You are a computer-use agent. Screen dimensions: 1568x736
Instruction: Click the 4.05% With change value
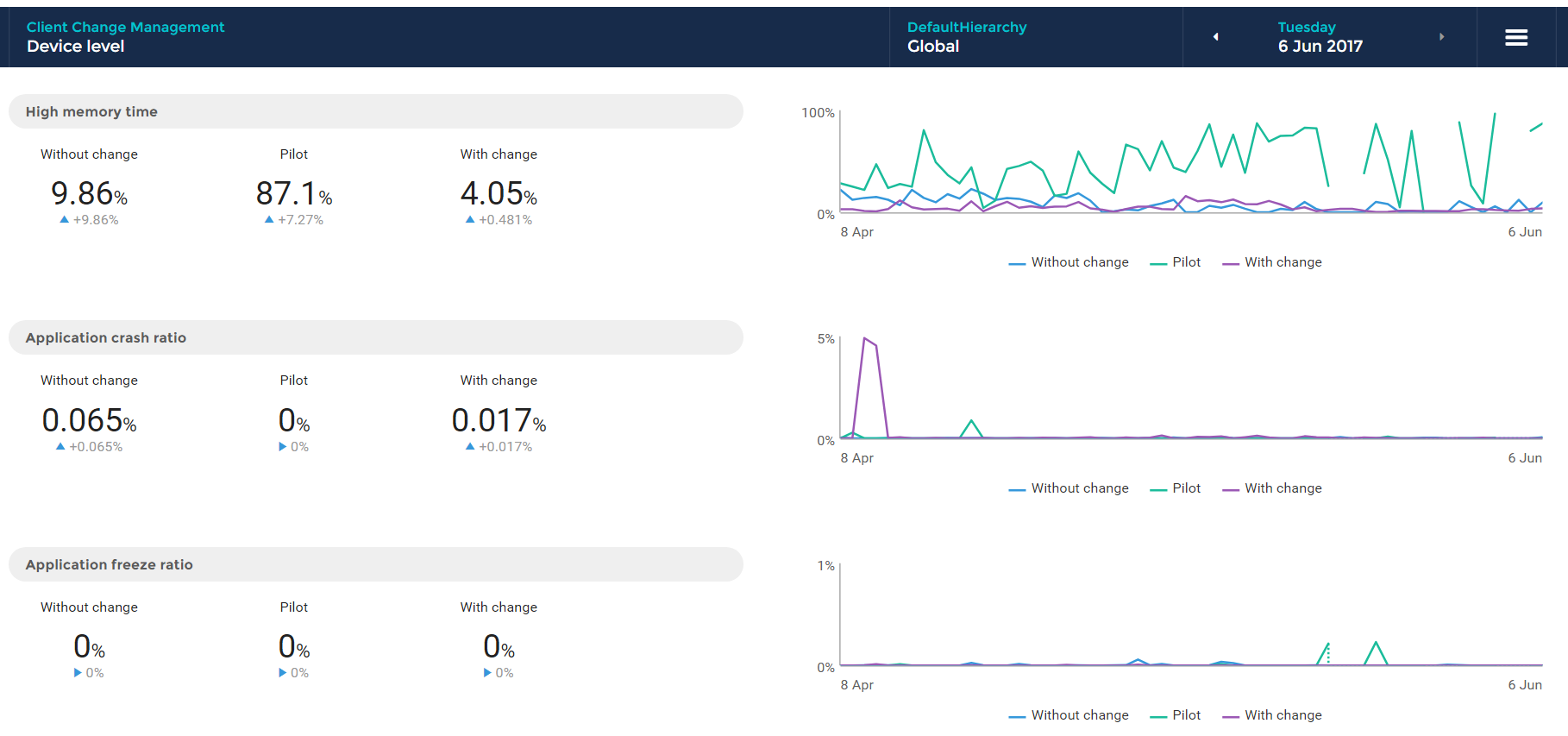499,193
